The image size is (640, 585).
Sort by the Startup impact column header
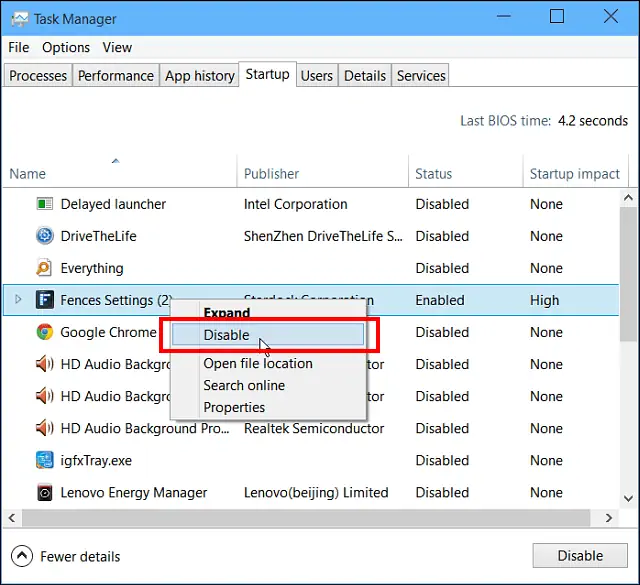coord(575,173)
